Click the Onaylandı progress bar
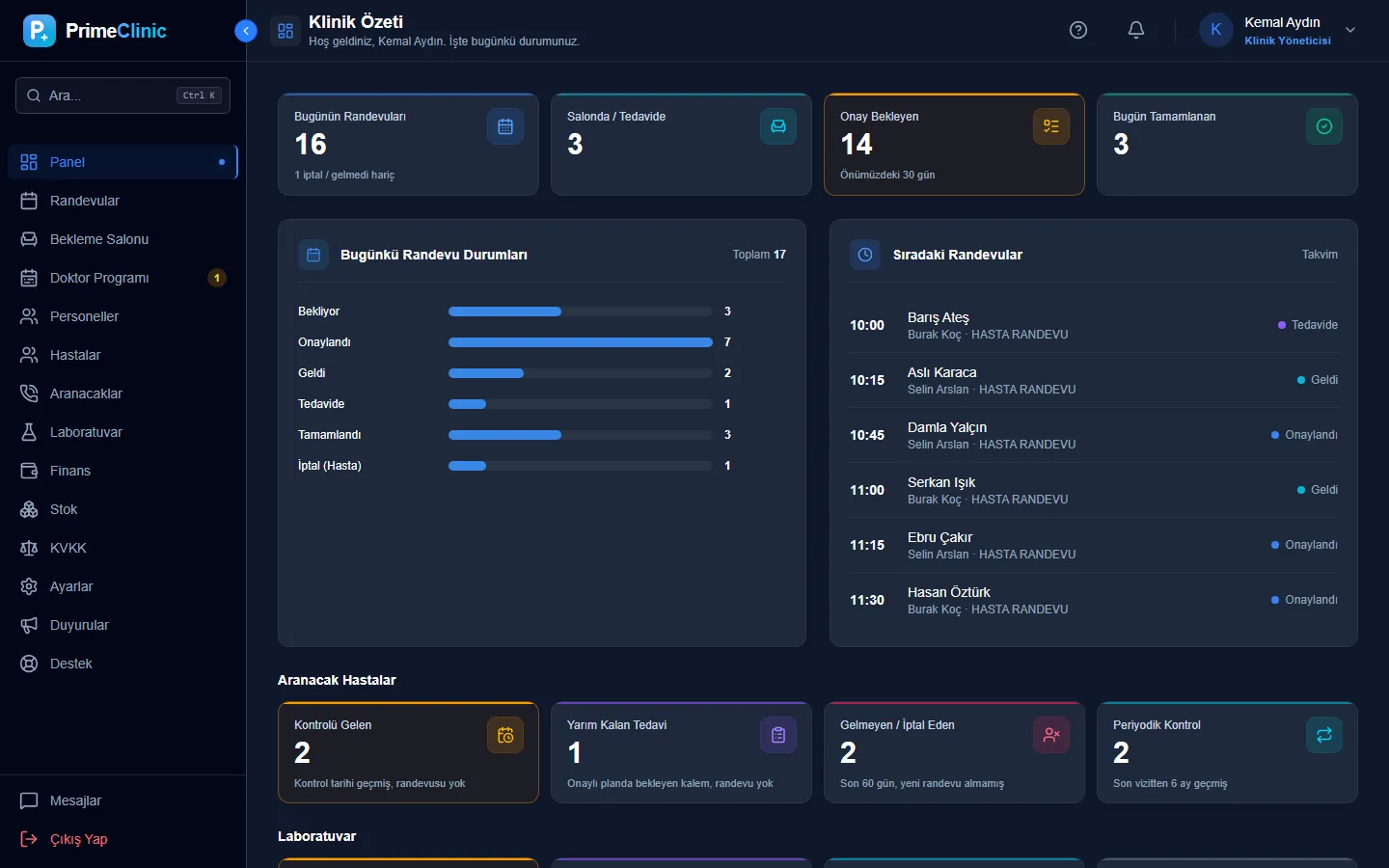Viewport: 1389px width, 868px height. pos(581,342)
